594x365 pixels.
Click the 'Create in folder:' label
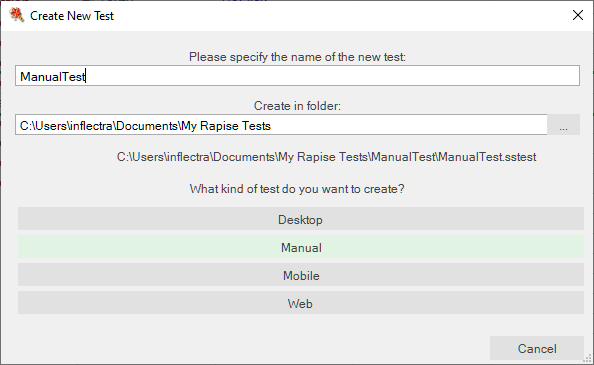(x=297, y=106)
